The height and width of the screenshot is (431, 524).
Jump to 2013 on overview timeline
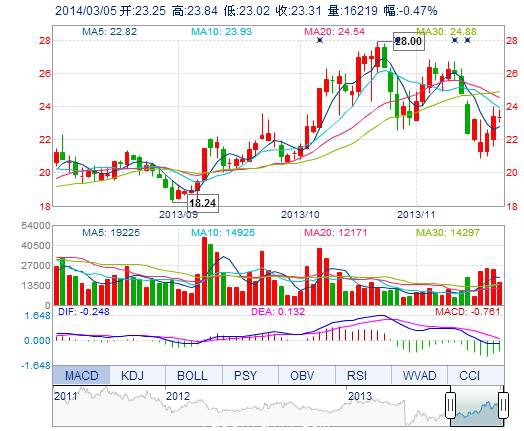(x=360, y=396)
